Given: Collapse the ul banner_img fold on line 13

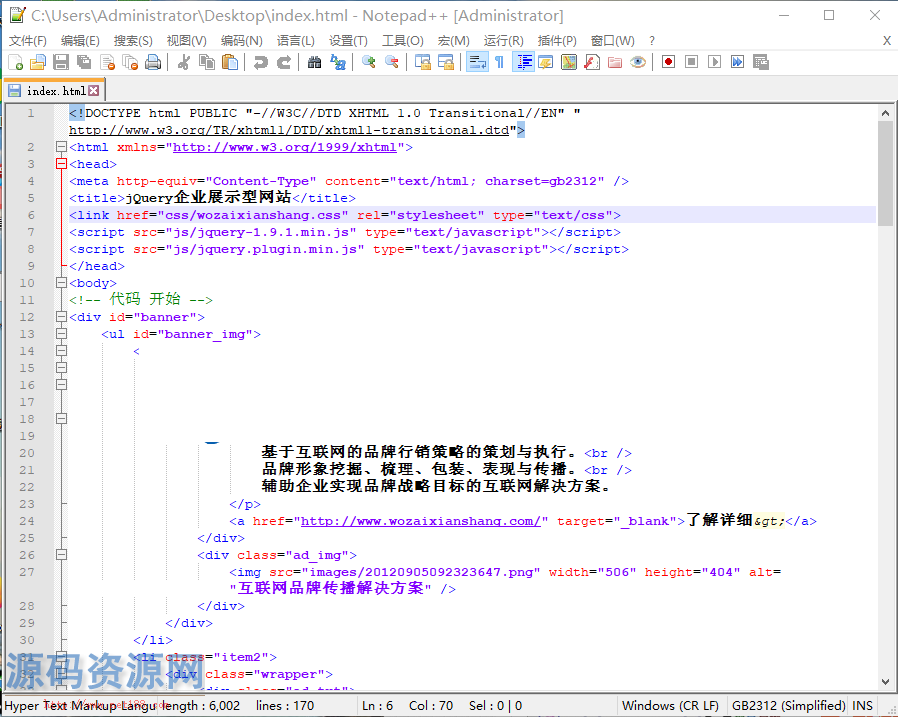Looking at the screenshot, I should pyautogui.click(x=61, y=334).
